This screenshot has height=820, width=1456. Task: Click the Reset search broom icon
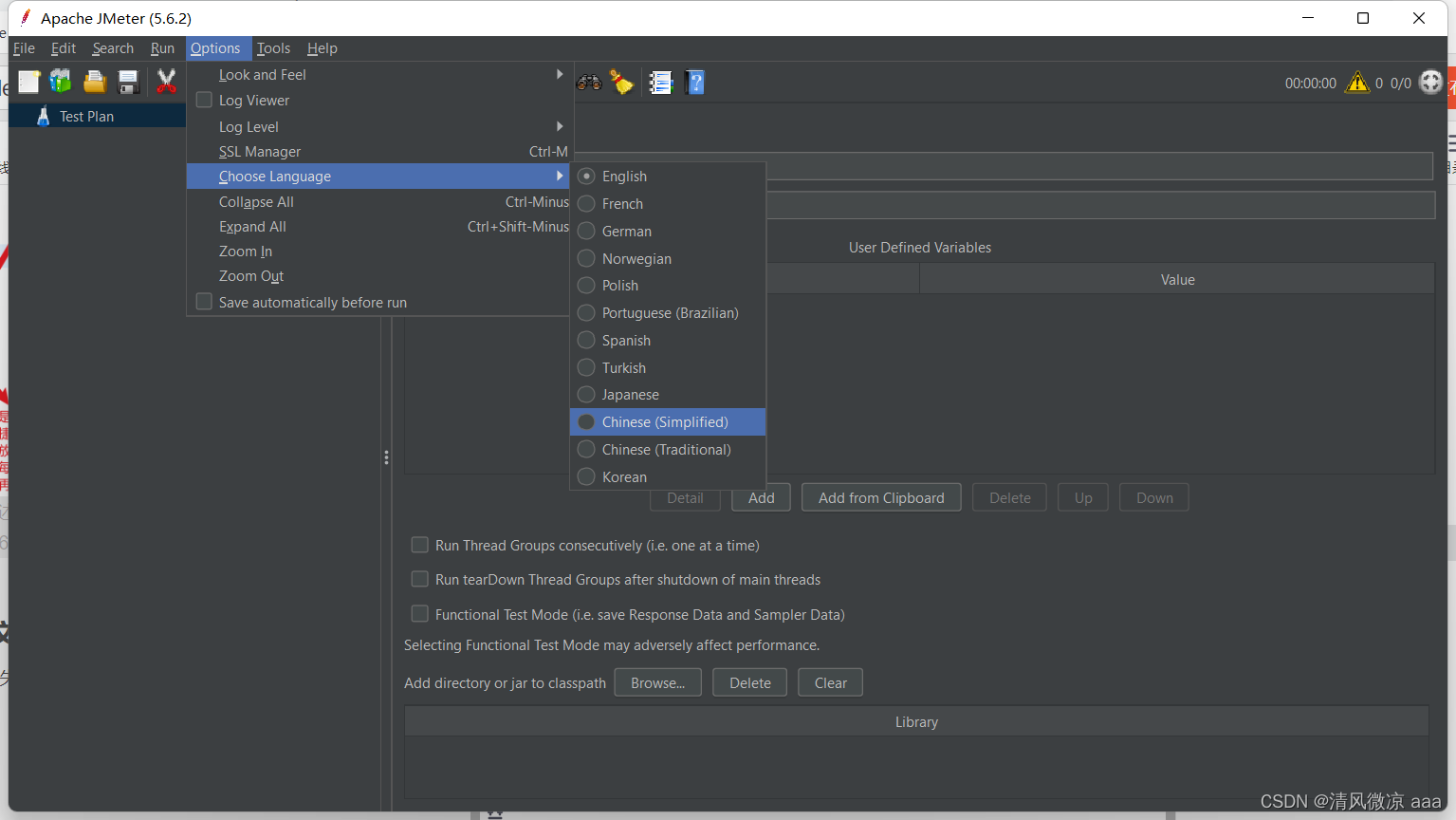pyautogui.click(x=622, y=83)
